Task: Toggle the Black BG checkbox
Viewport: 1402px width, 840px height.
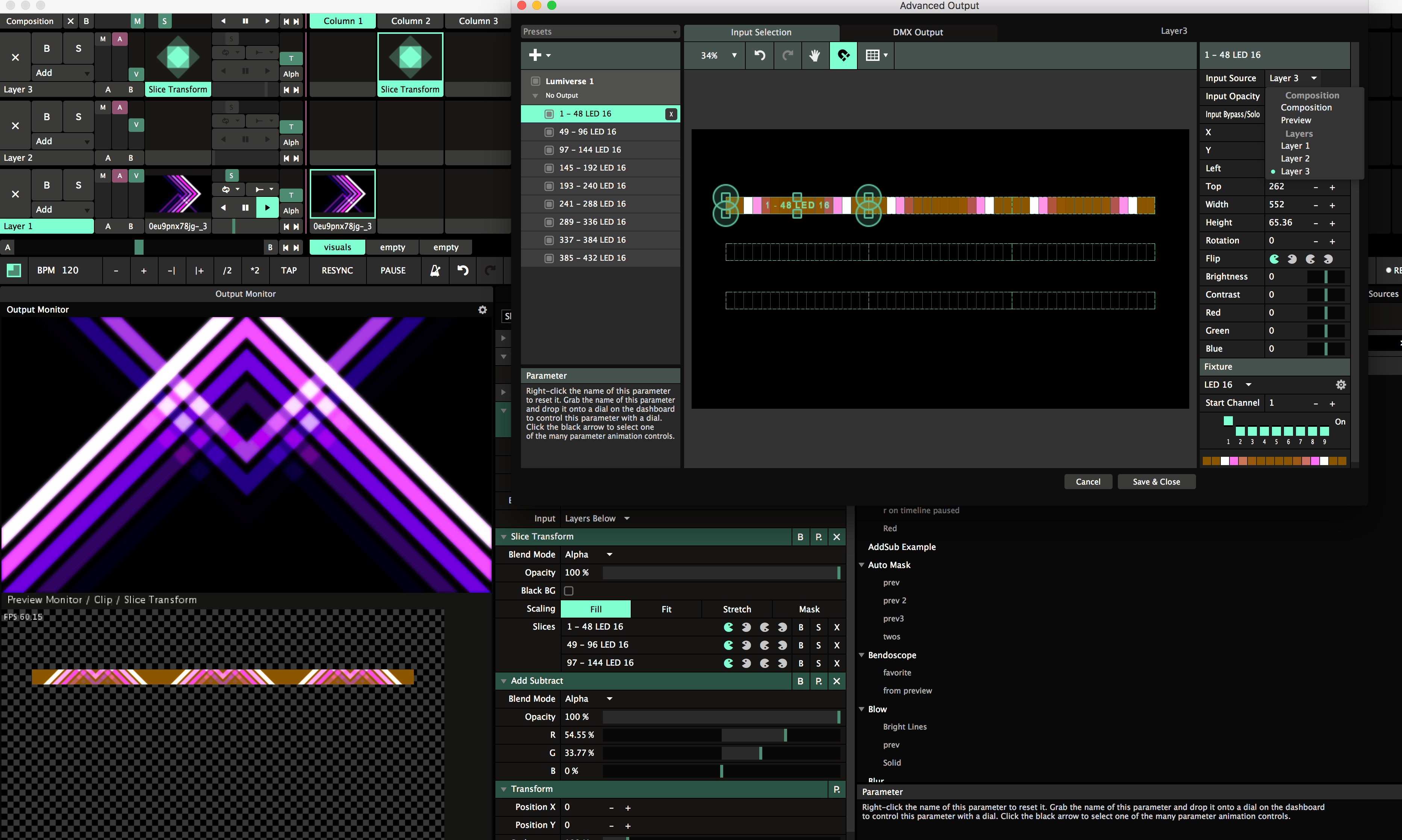Action: [568, 591]
